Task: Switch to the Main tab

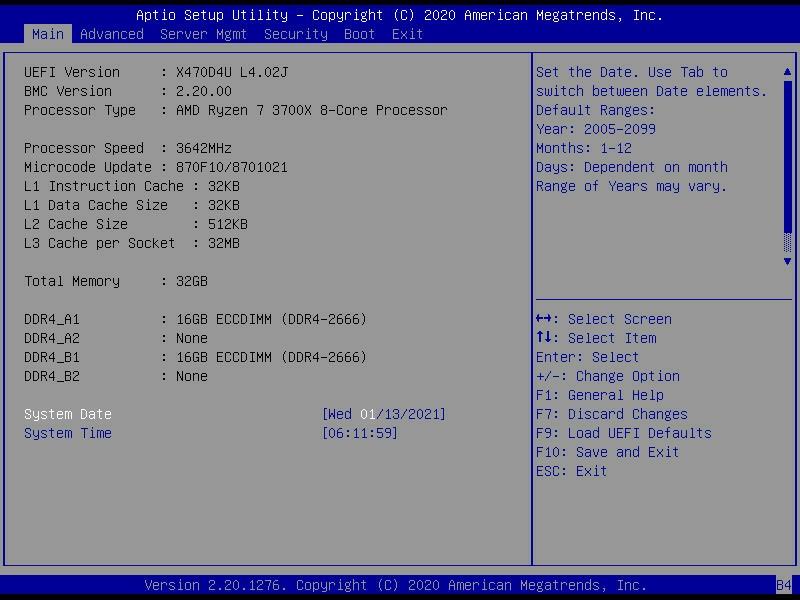Action: pyautogui.click(x=48, y=34)
